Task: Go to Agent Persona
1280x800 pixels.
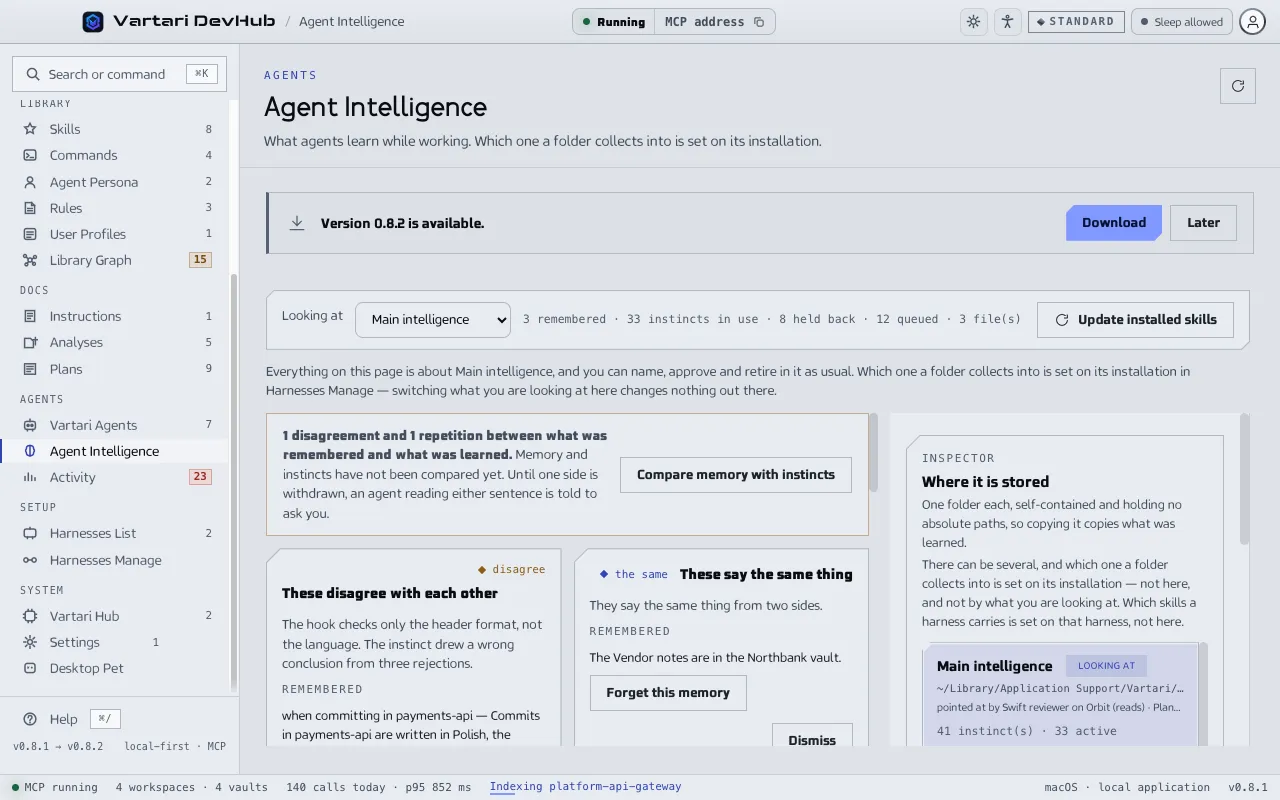Action: [116, 182]
